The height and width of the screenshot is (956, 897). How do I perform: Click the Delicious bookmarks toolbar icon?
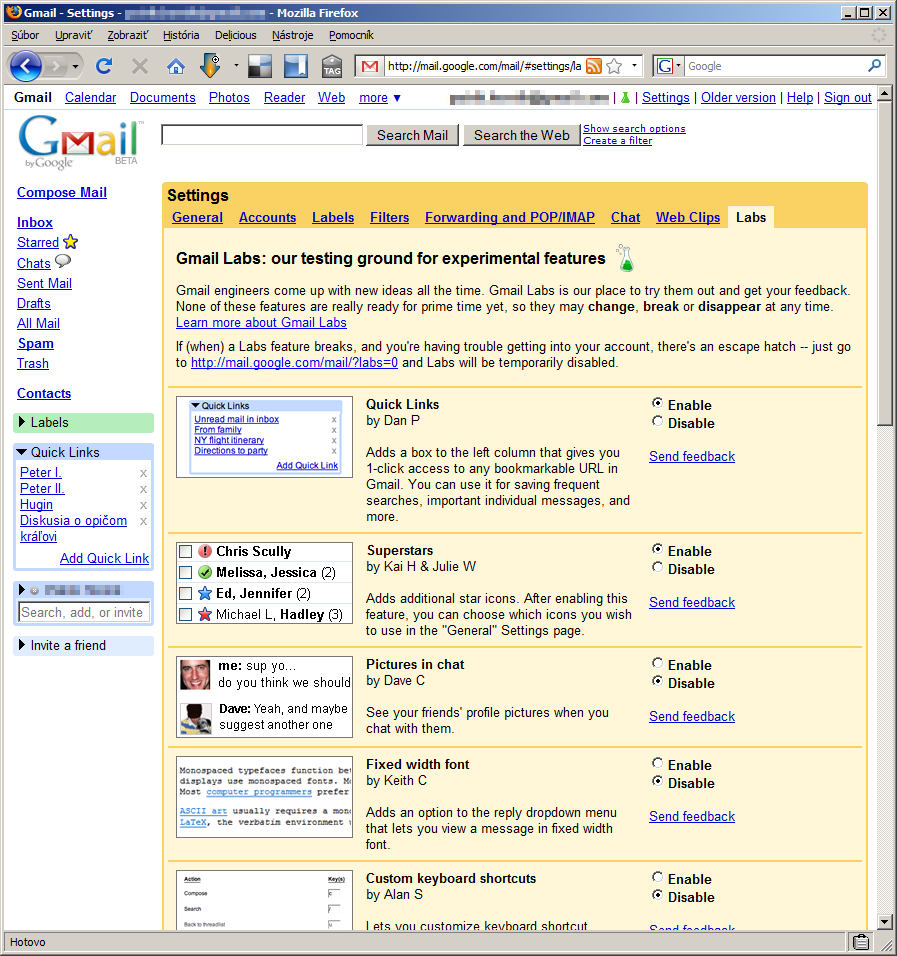[260, 66]
